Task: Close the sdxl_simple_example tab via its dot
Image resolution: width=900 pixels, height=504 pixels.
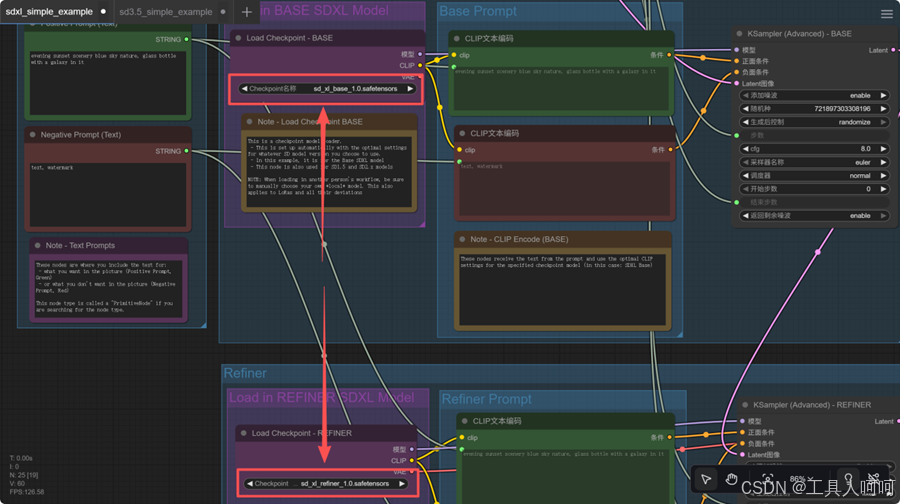Action: pos(103,11)
